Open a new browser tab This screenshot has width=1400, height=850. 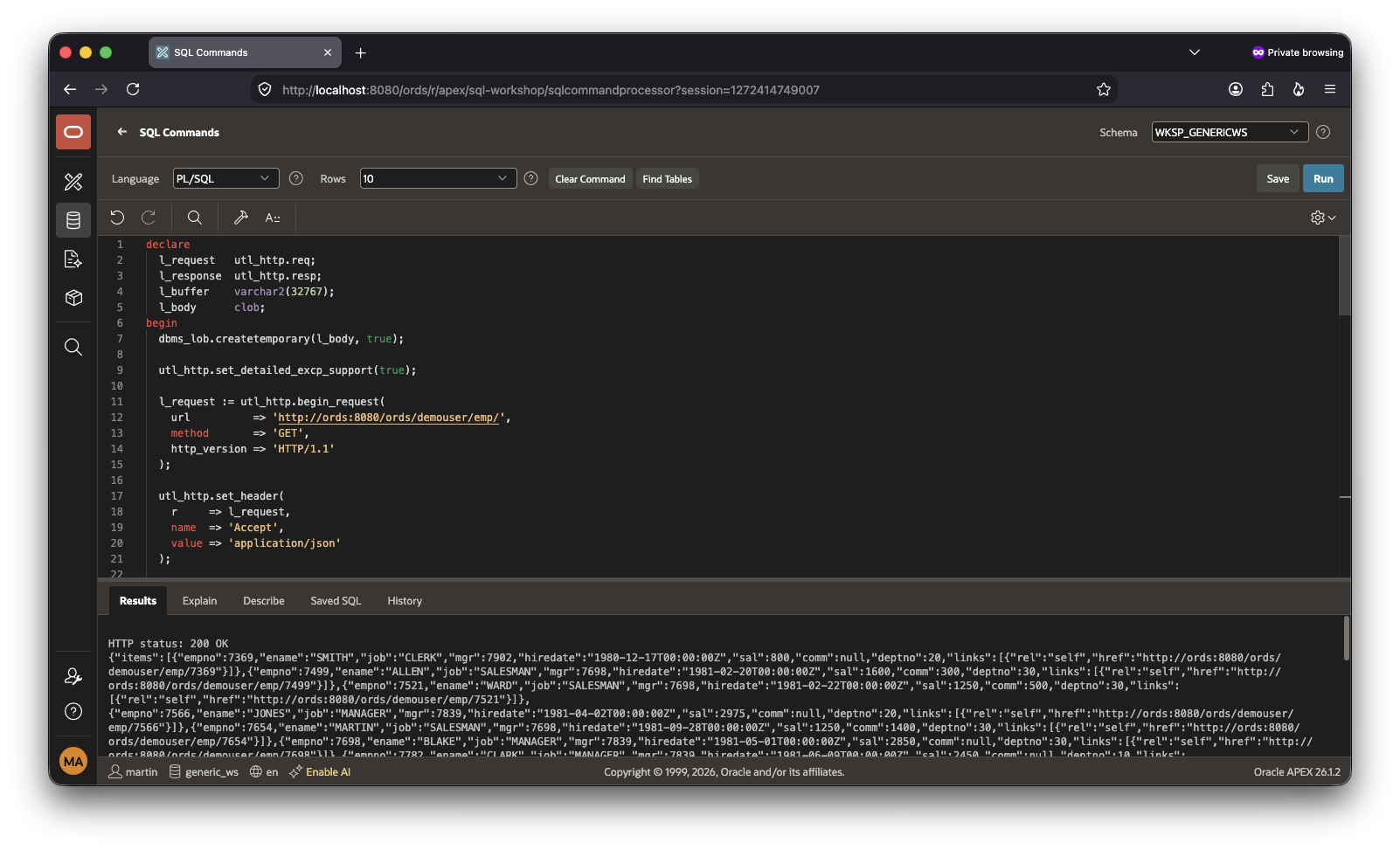(x=360, y=52)
